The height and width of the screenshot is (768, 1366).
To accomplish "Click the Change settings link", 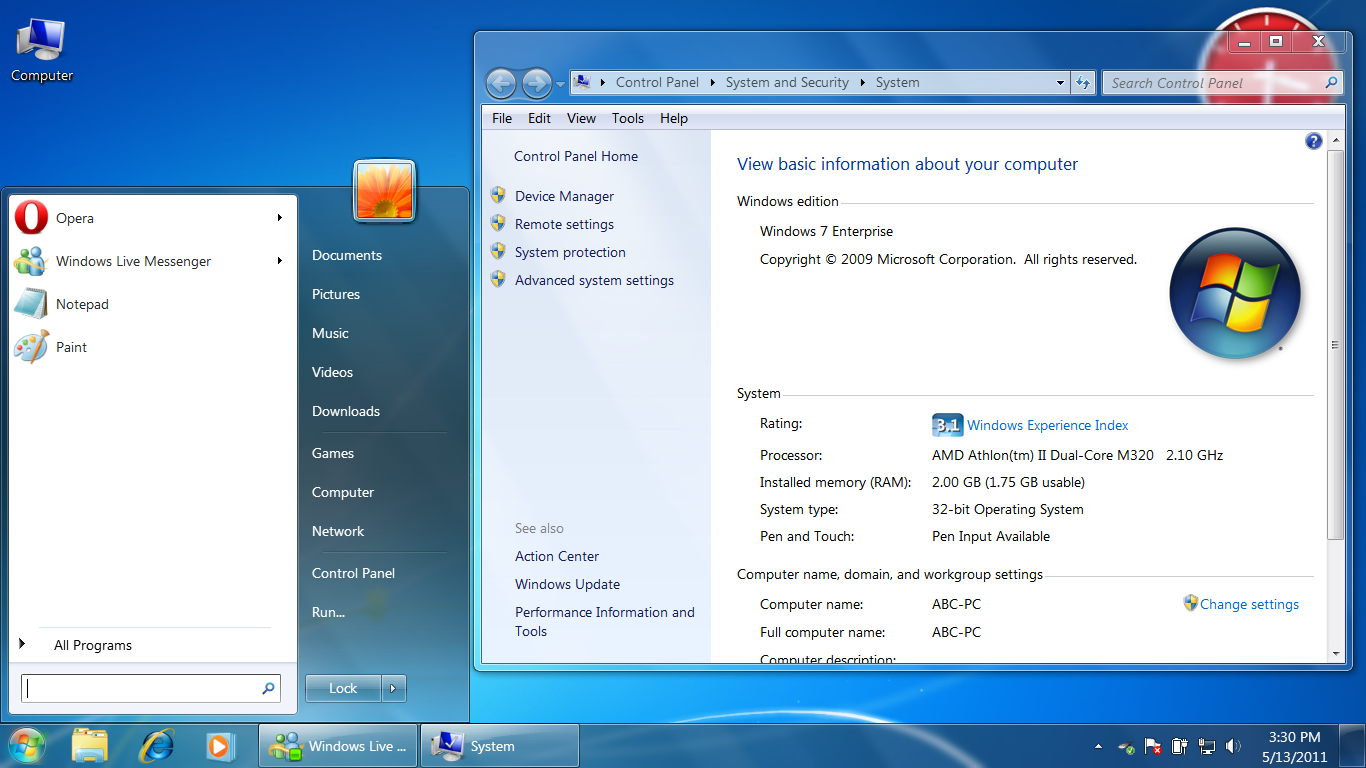I will point(1249,604).
